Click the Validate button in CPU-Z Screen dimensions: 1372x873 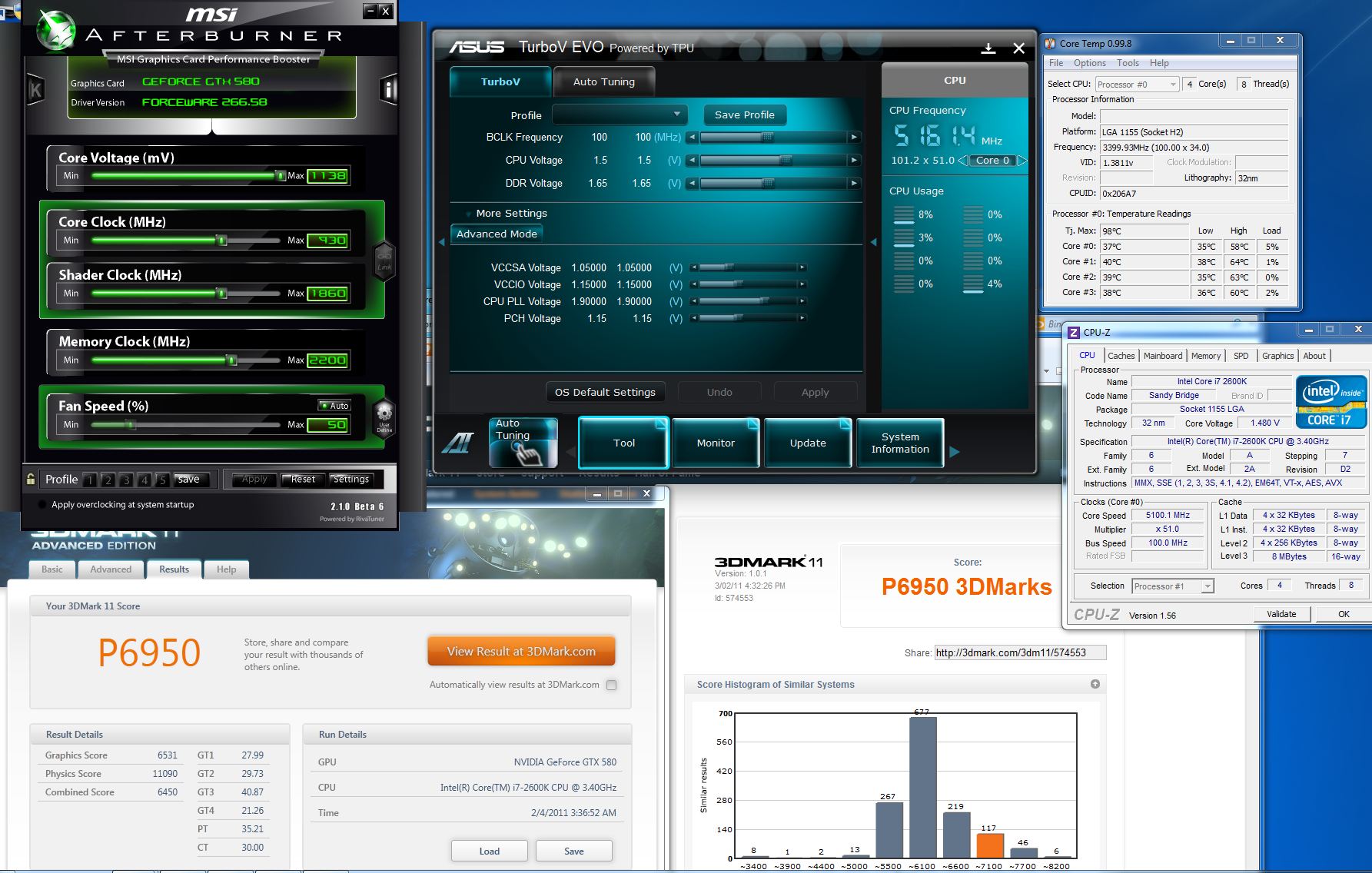point(1281,614)
